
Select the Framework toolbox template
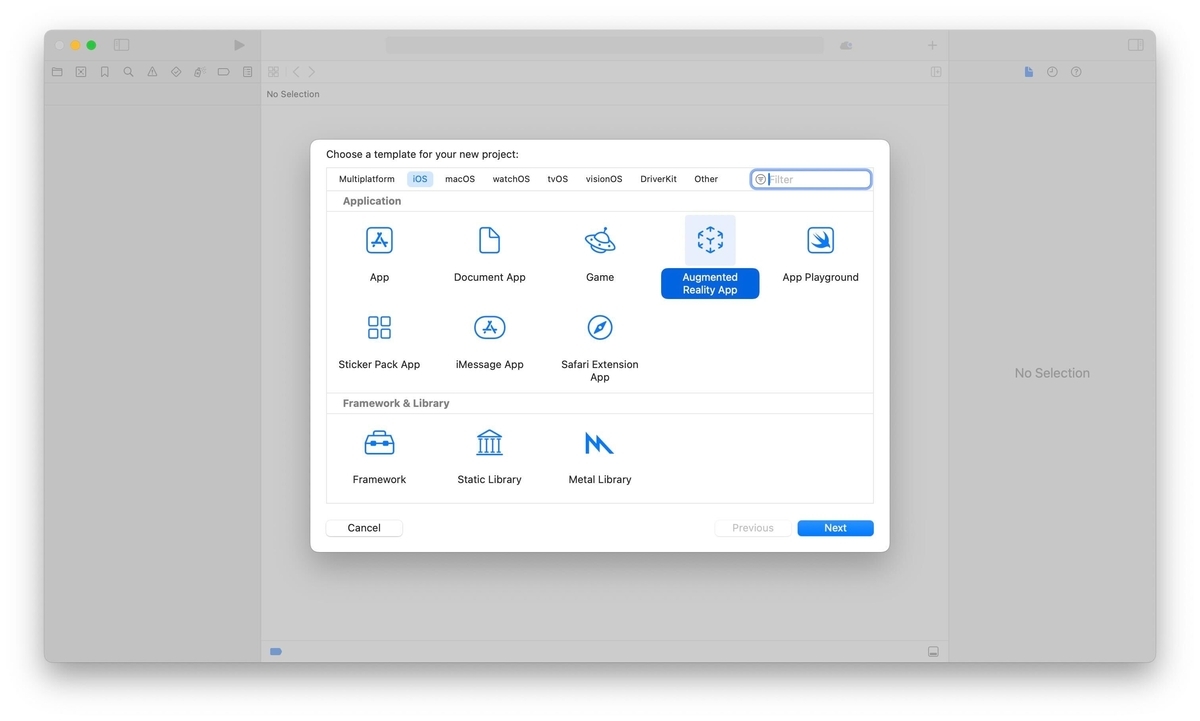tap(379, 443)
